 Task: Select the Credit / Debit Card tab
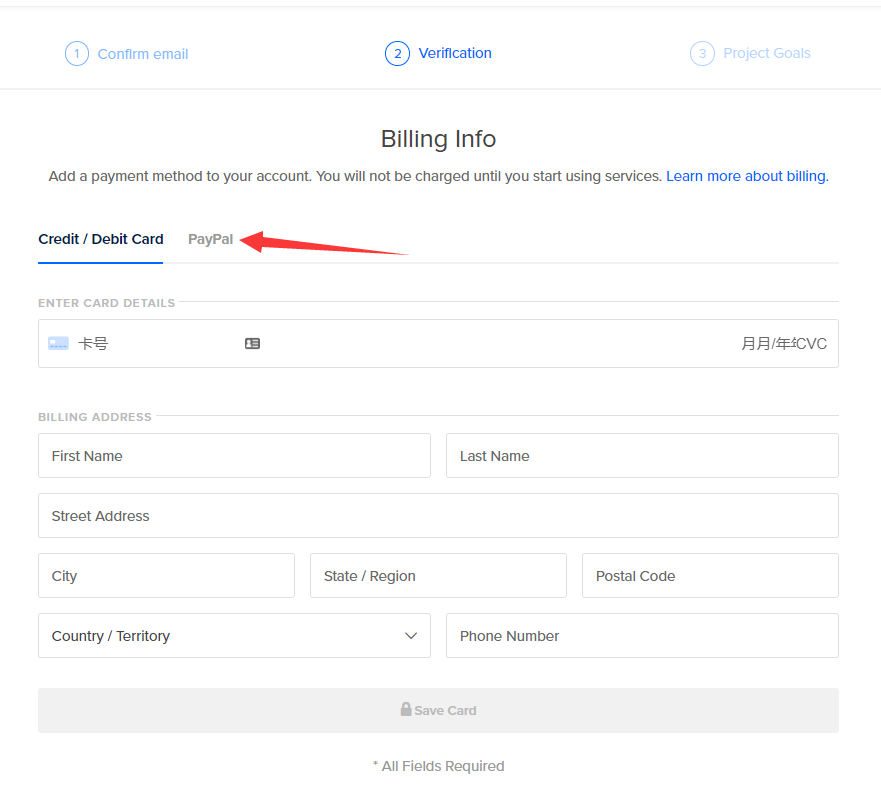(100, 239)
